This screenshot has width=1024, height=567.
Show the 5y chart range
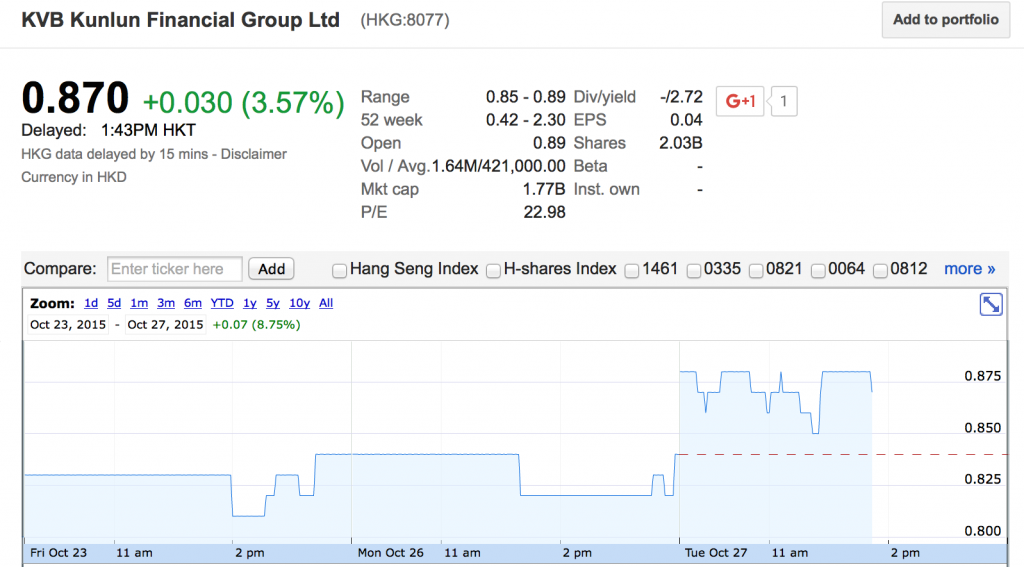[x=273, y=303]
